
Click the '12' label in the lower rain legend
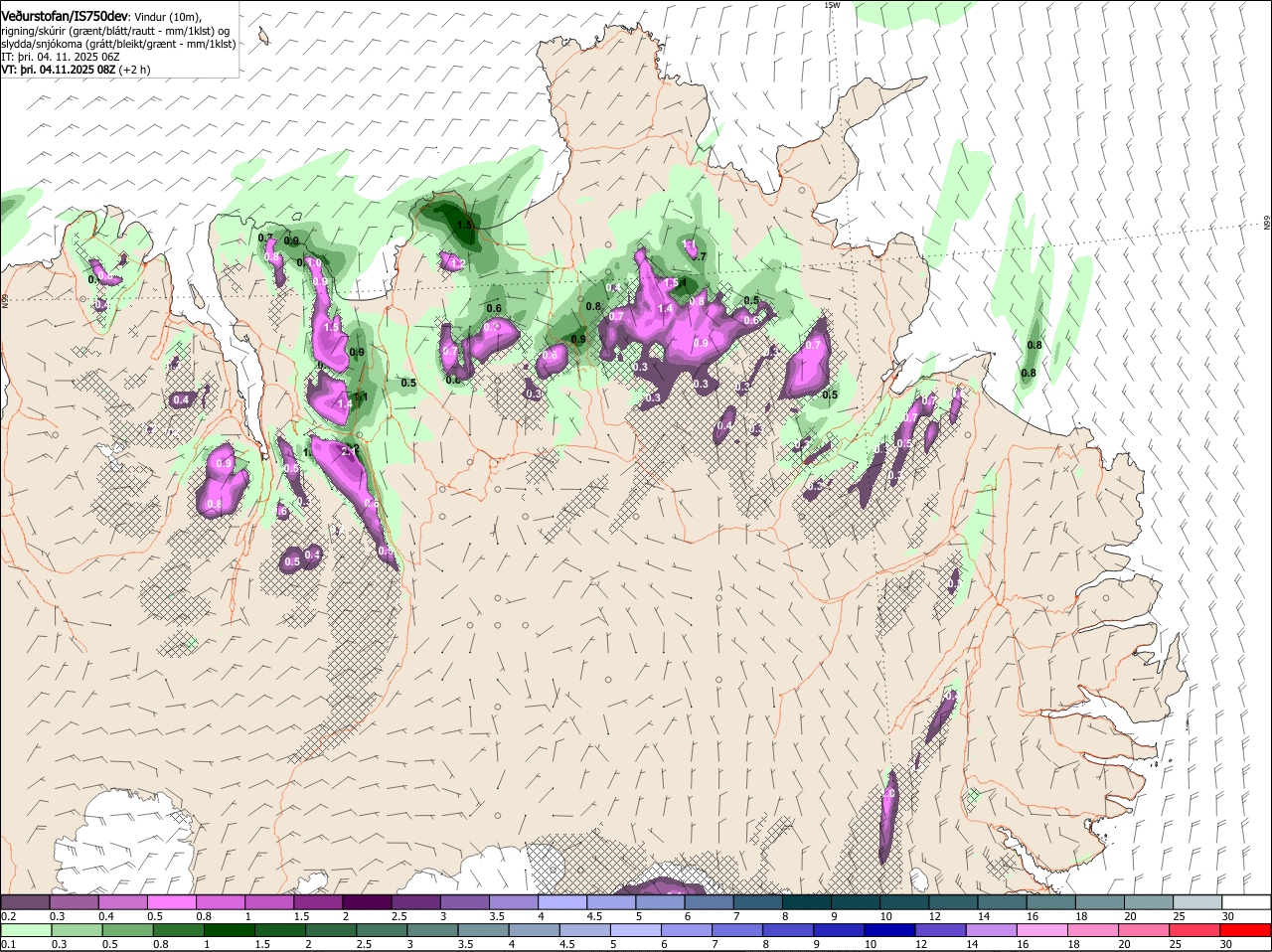(x=919, y=944)
